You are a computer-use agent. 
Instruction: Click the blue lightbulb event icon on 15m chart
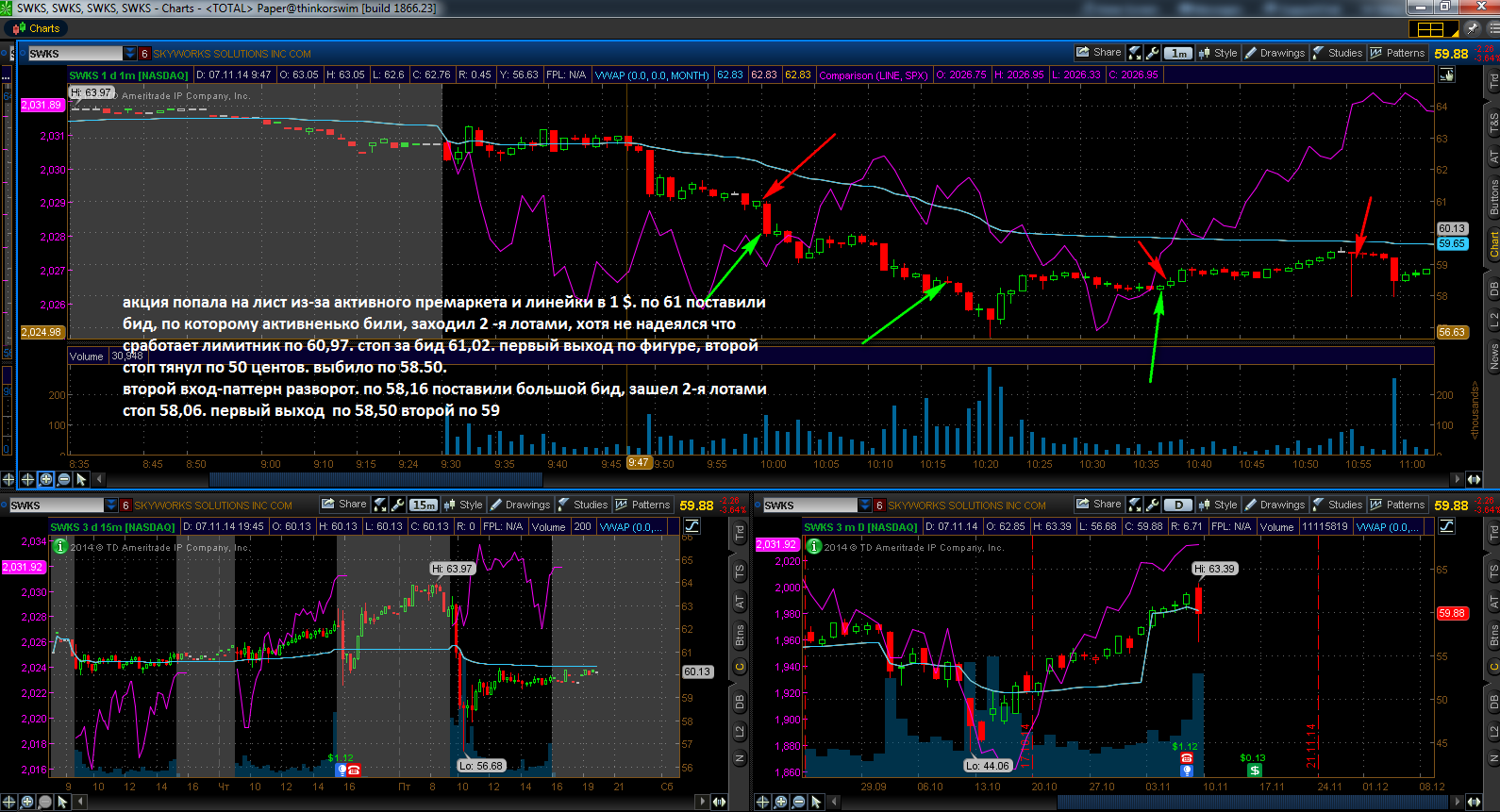click(342, 771)
